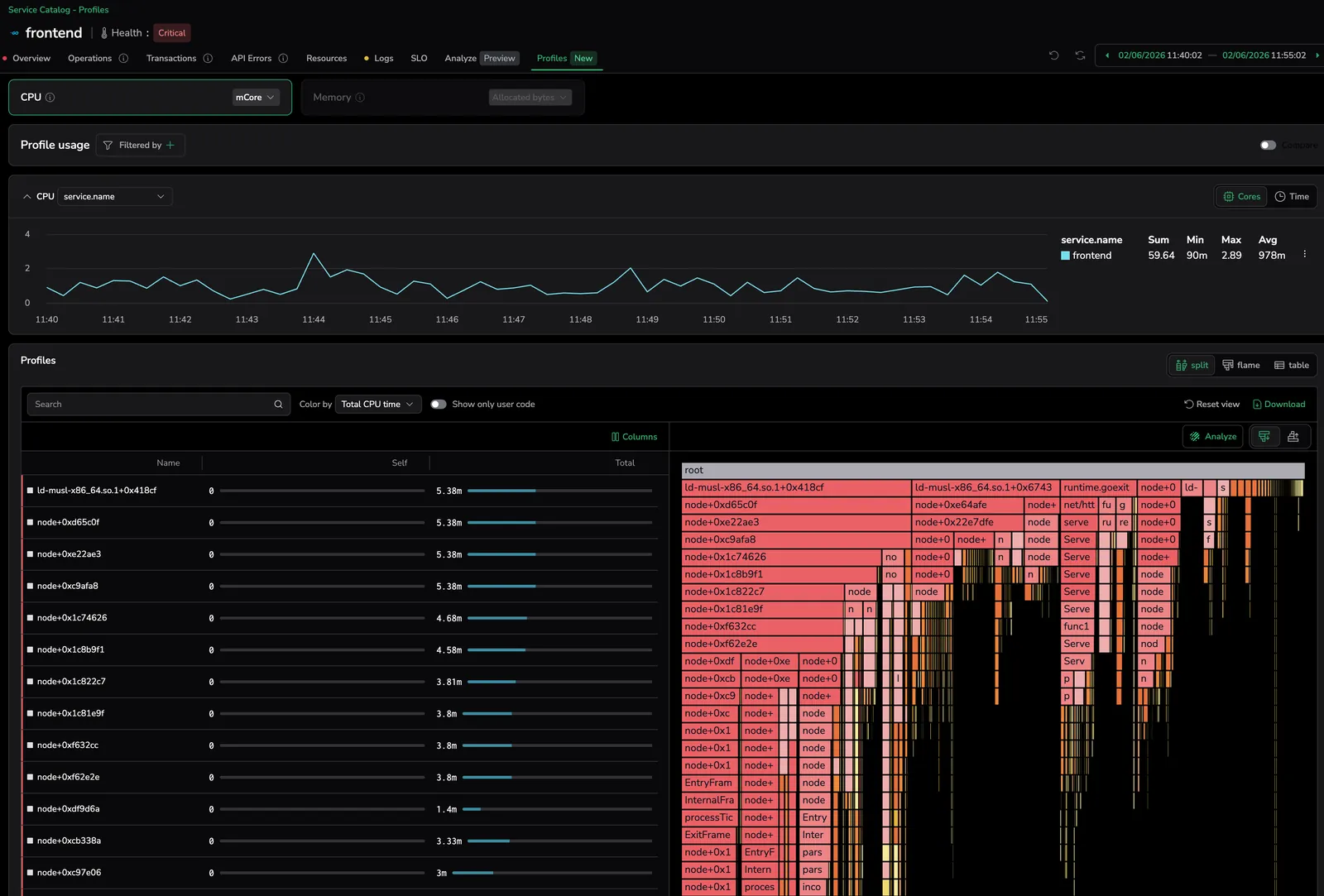This screenshot has height=896, width=1324.
Task: Open the mCore unit dropdown
Action: click(x=255, y=98)
